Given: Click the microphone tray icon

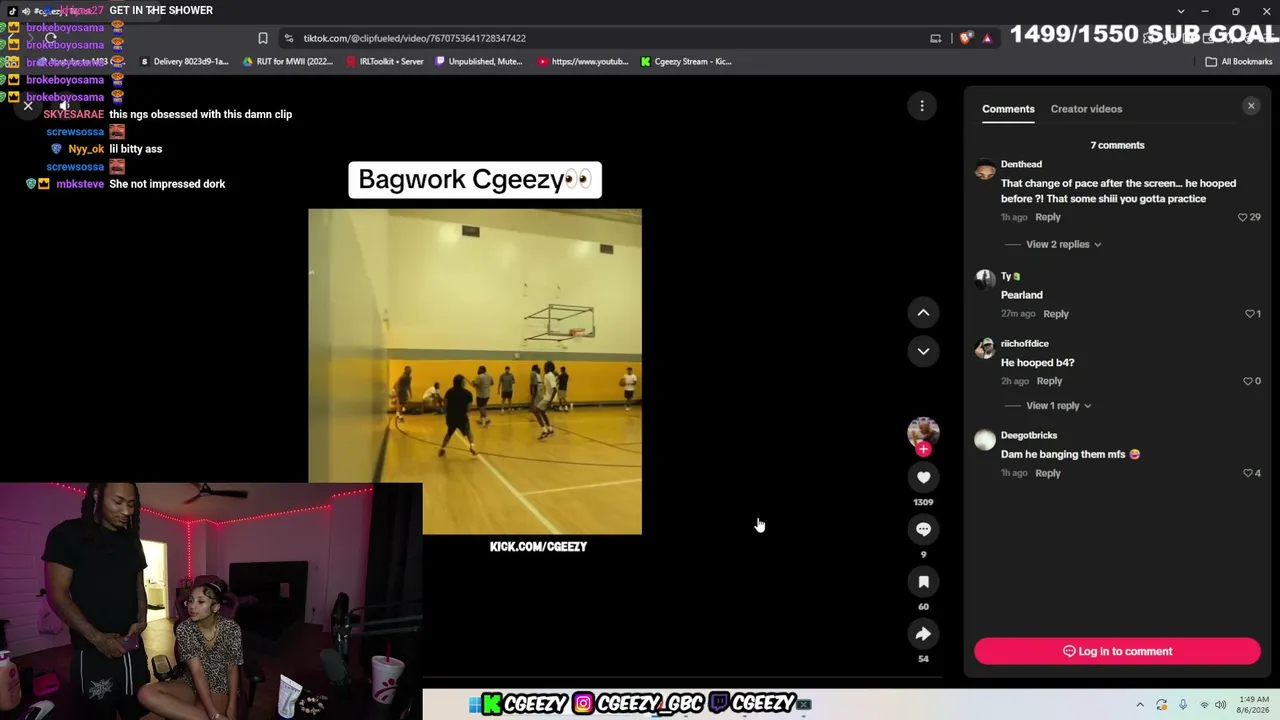Looking at the screenshot, I should click(1183, 705).
